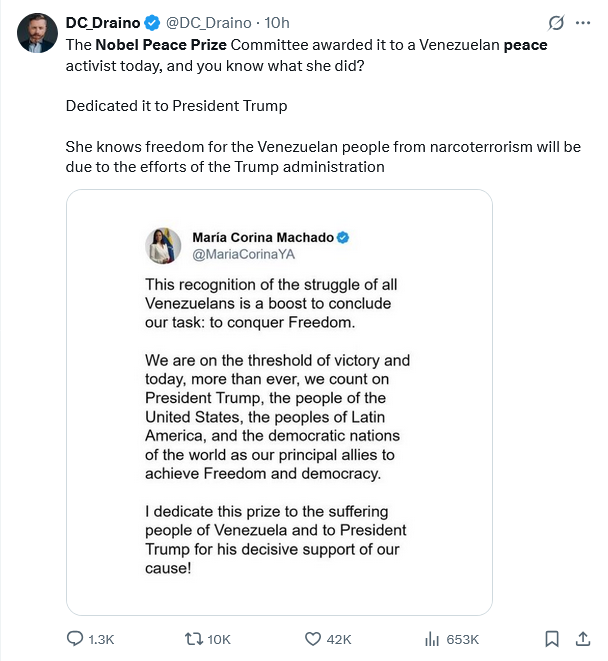
Task: Click the reply speech bubble icon
Action: point(75,639)
